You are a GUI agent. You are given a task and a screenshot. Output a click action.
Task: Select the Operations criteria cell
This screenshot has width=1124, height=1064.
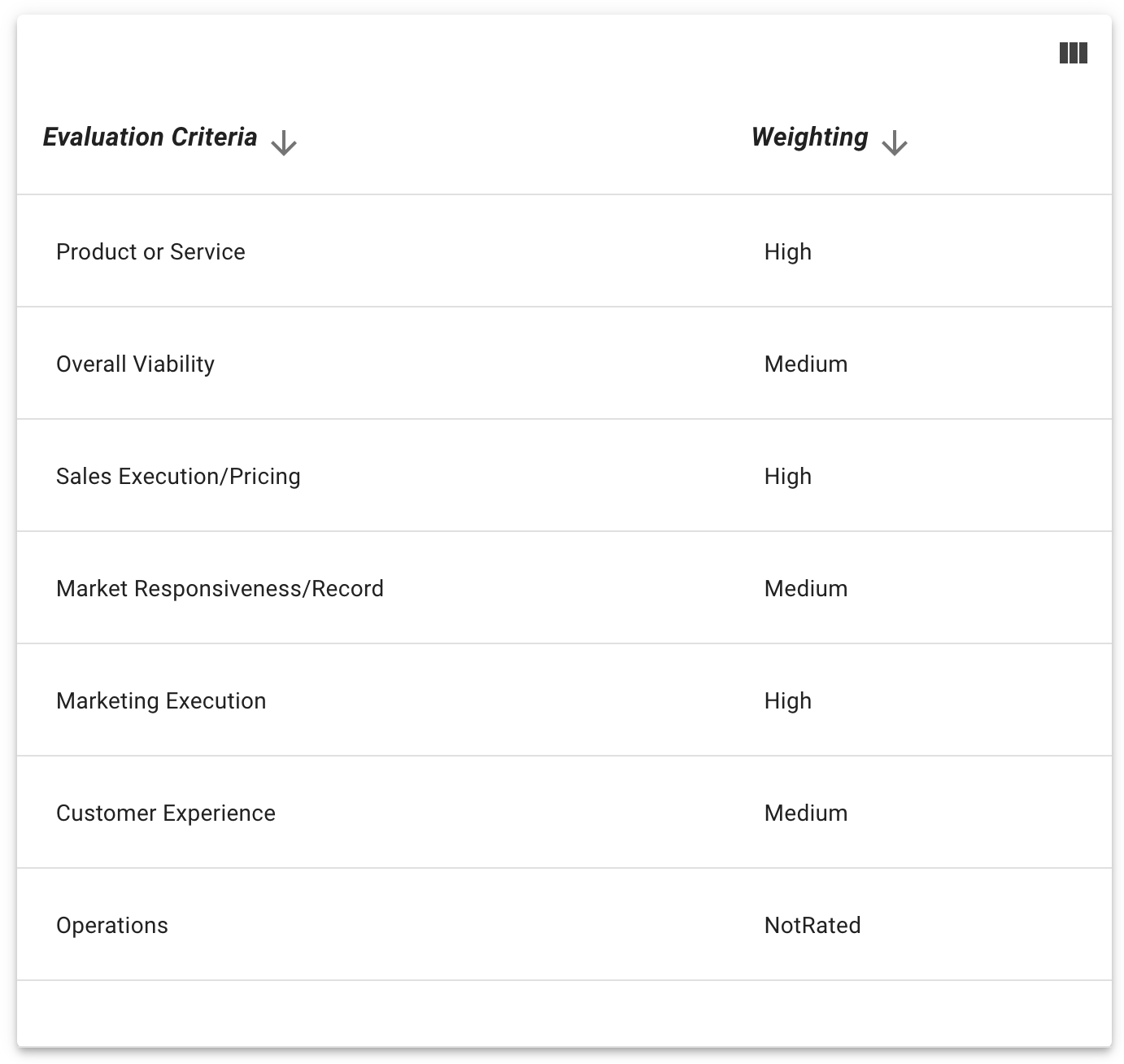(x=112, y=926)
